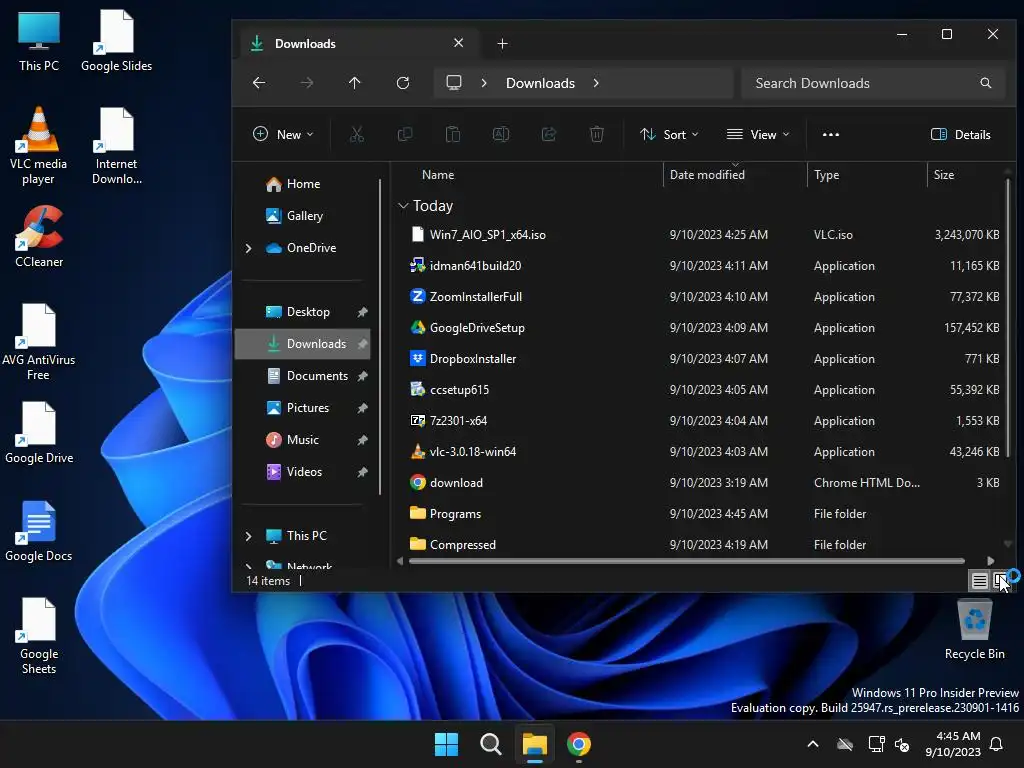1024x768 pixels.
Task: Click the Copy icon in toolbar
Action: click(405, 135)
